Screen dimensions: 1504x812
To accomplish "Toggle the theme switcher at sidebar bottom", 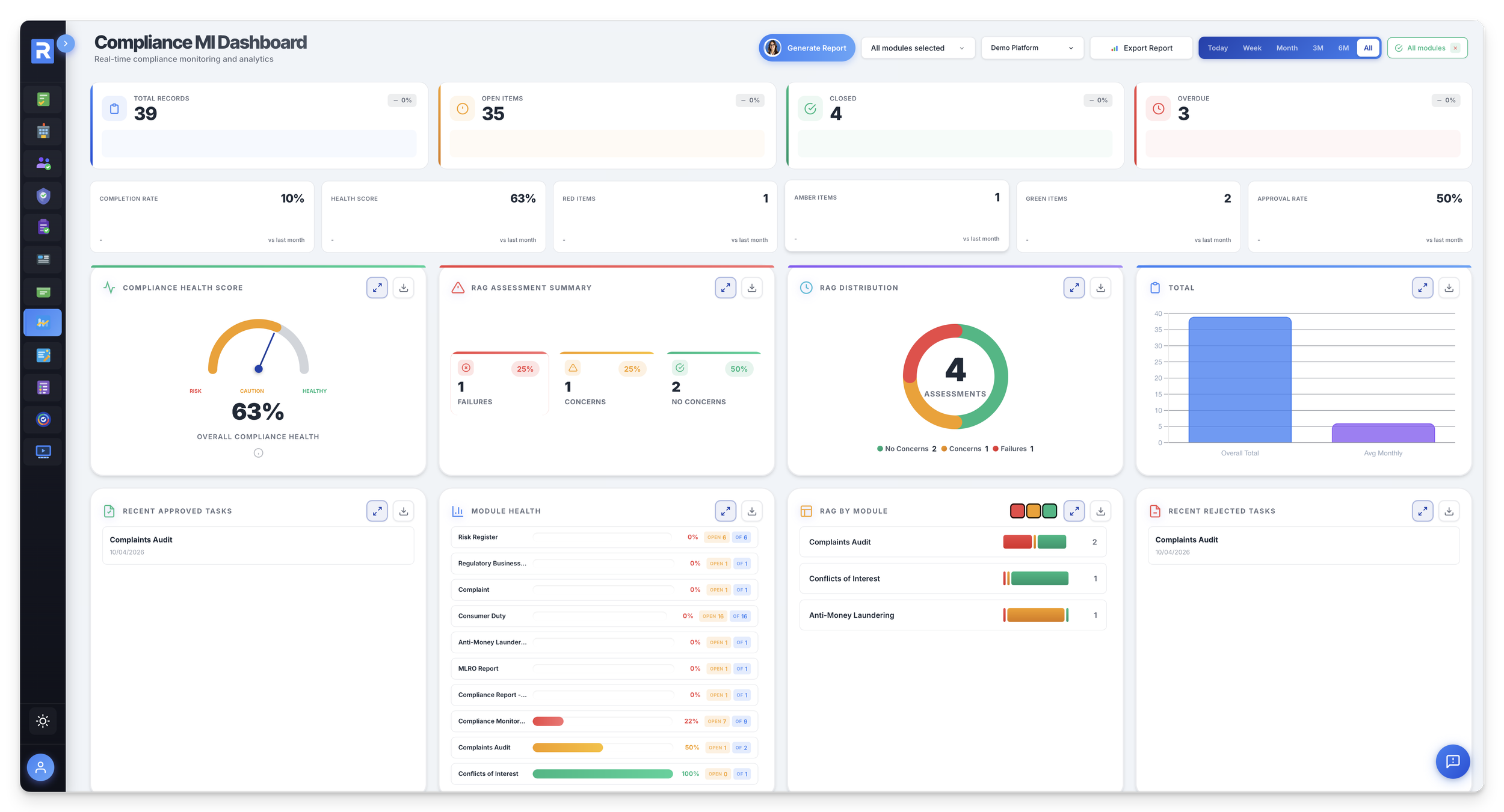I will tap(42, 721).
